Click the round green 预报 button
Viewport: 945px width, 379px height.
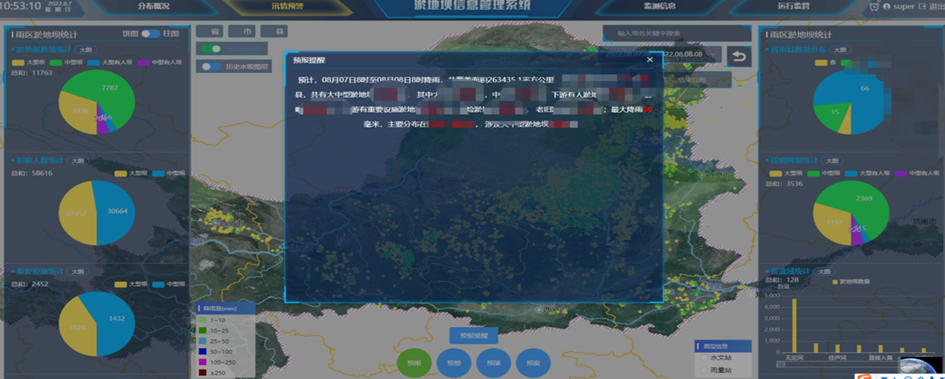point(414,363)
